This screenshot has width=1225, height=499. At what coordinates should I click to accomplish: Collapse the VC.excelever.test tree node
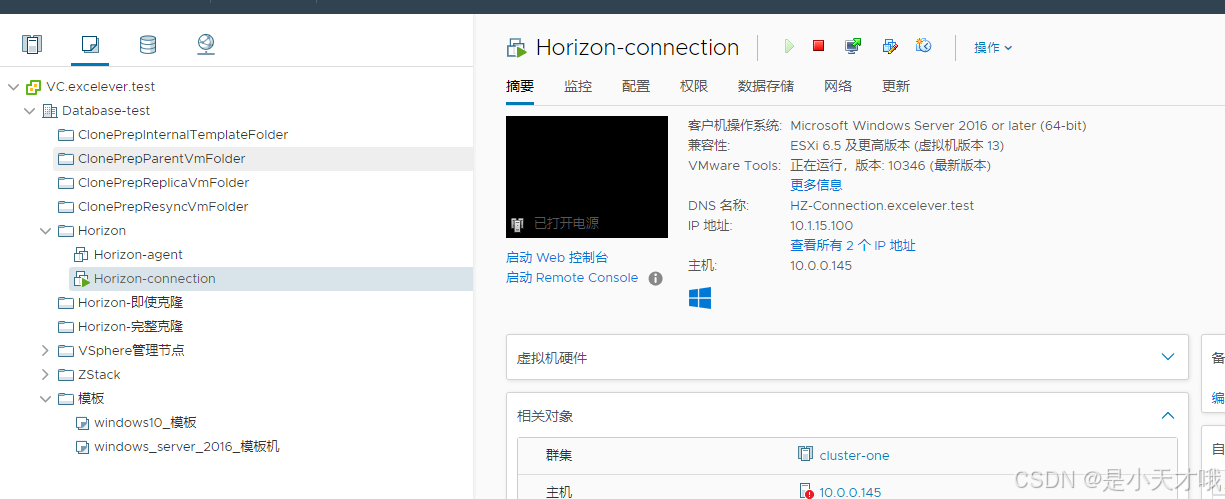coord(14,87)
